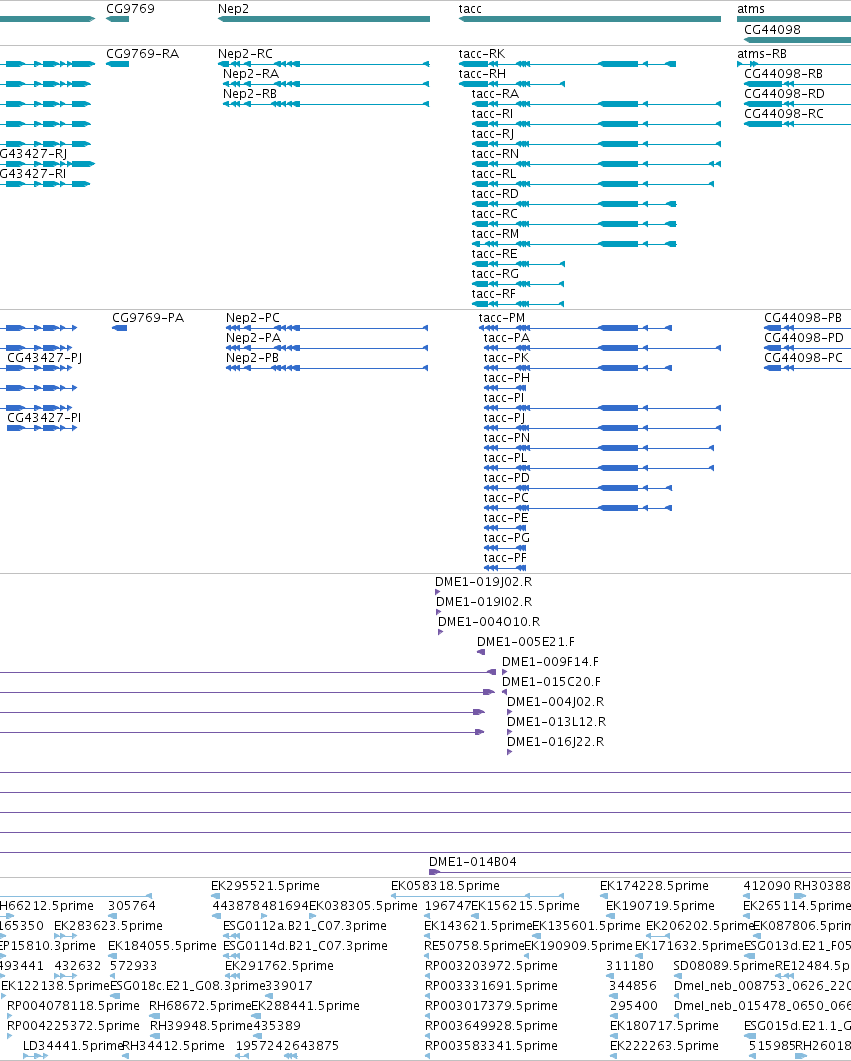
Task: Click the CG43427-PJ protein label
Action: click(45, 357)
